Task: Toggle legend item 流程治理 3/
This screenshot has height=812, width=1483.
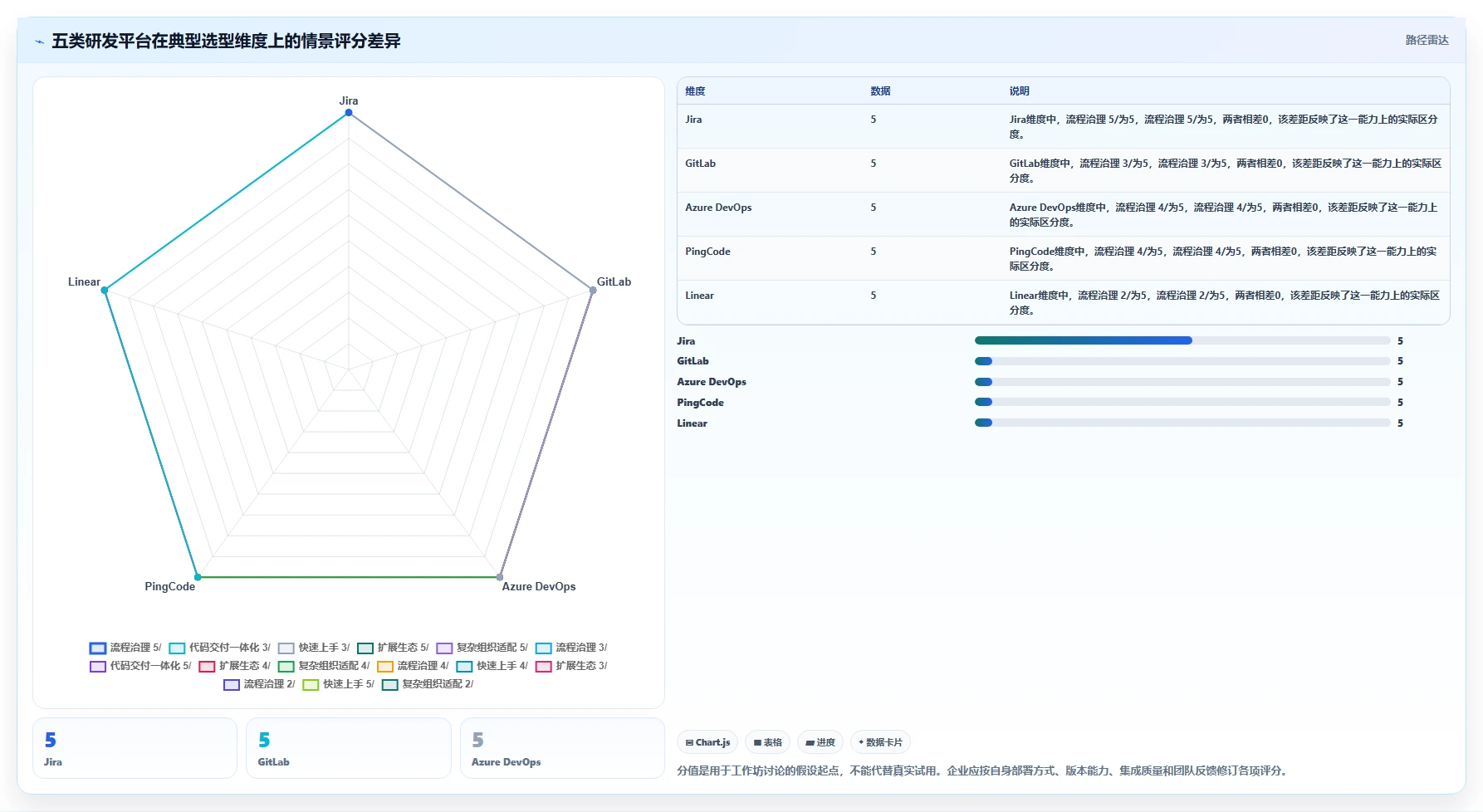Action: [x=571, y=648]
